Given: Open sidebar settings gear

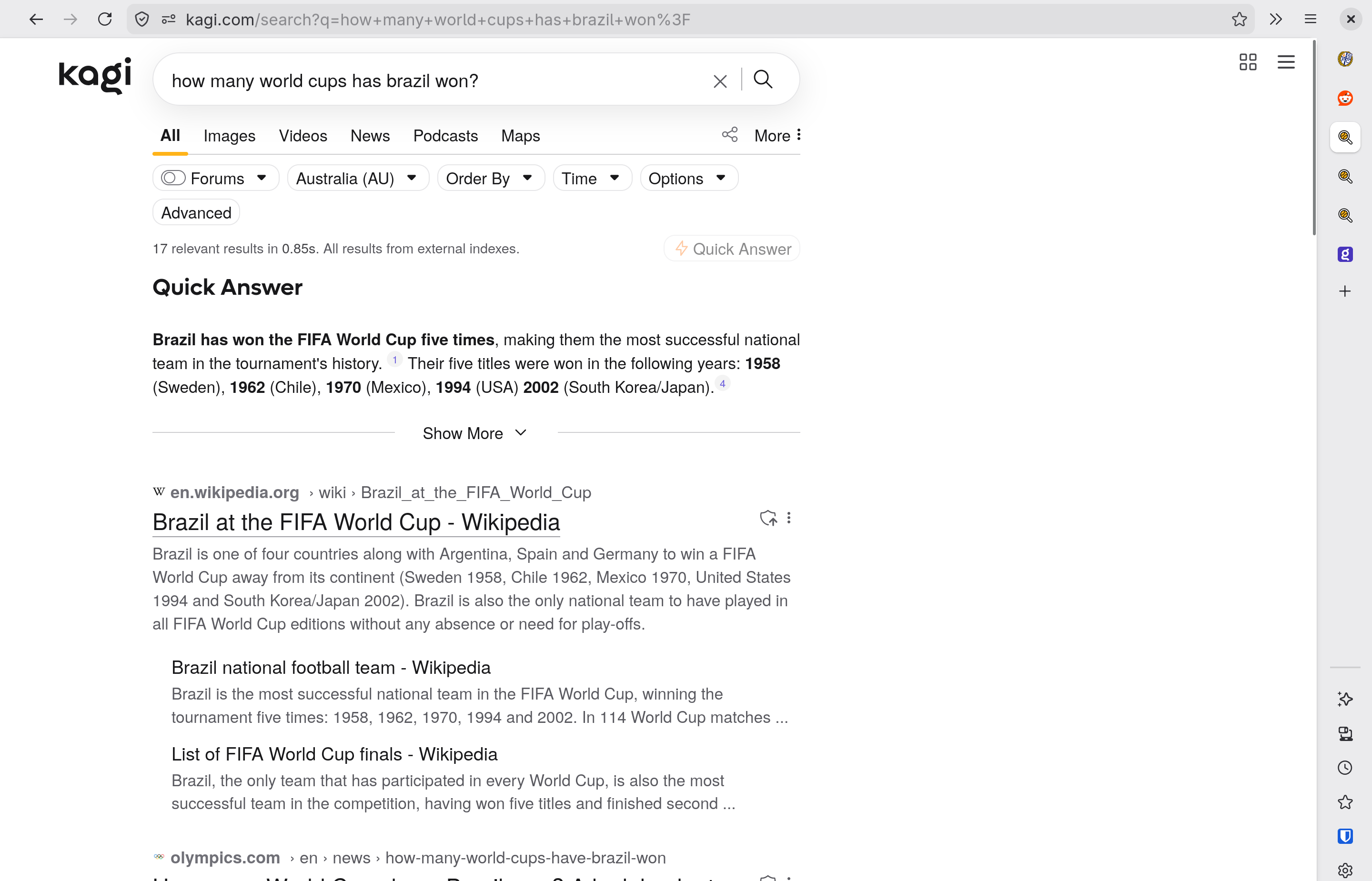Looking at the screenshot, I should coord(1345,871).
